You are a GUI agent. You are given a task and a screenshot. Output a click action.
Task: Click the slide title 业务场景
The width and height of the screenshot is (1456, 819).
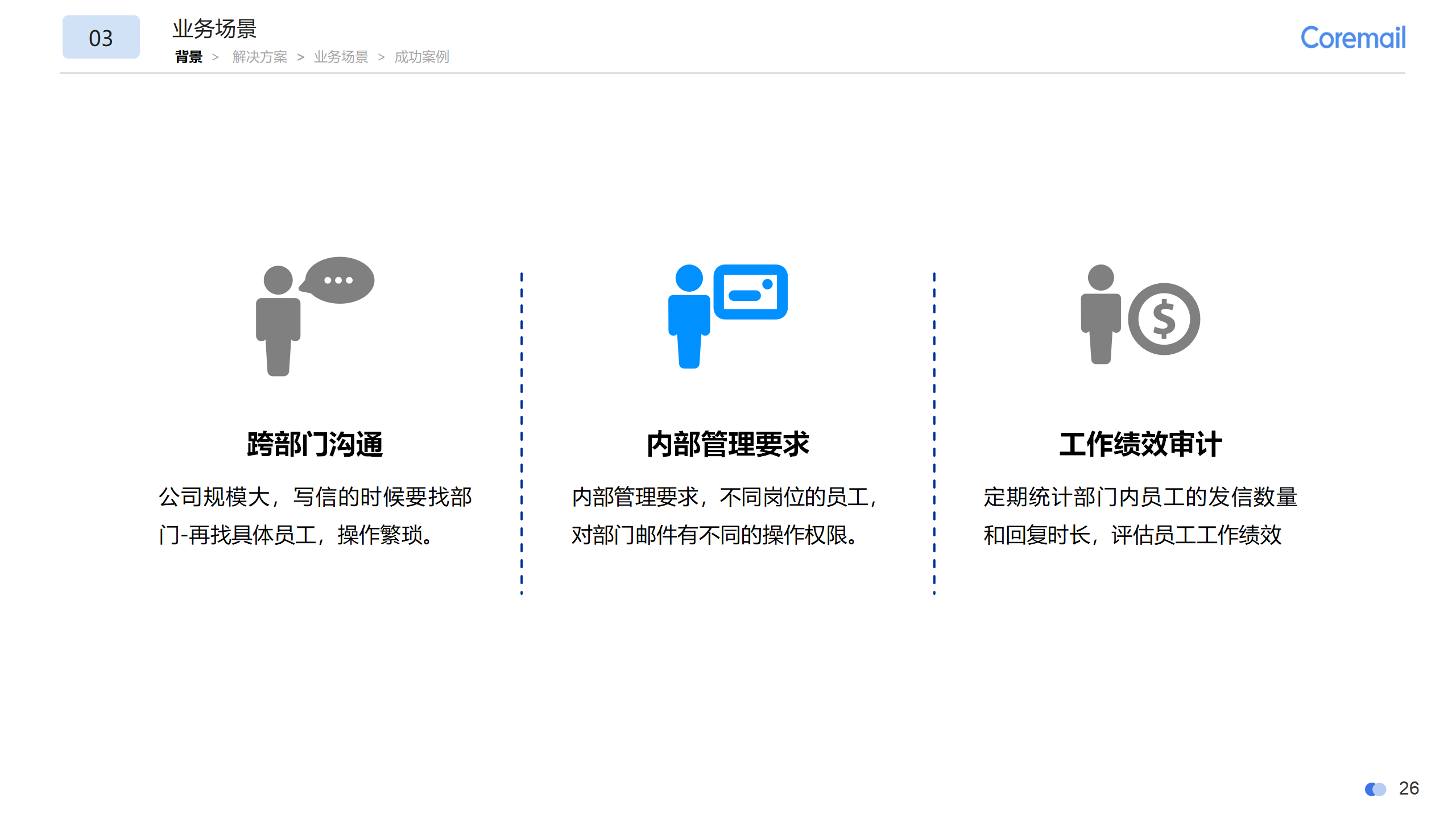click(x=214, y=28)
